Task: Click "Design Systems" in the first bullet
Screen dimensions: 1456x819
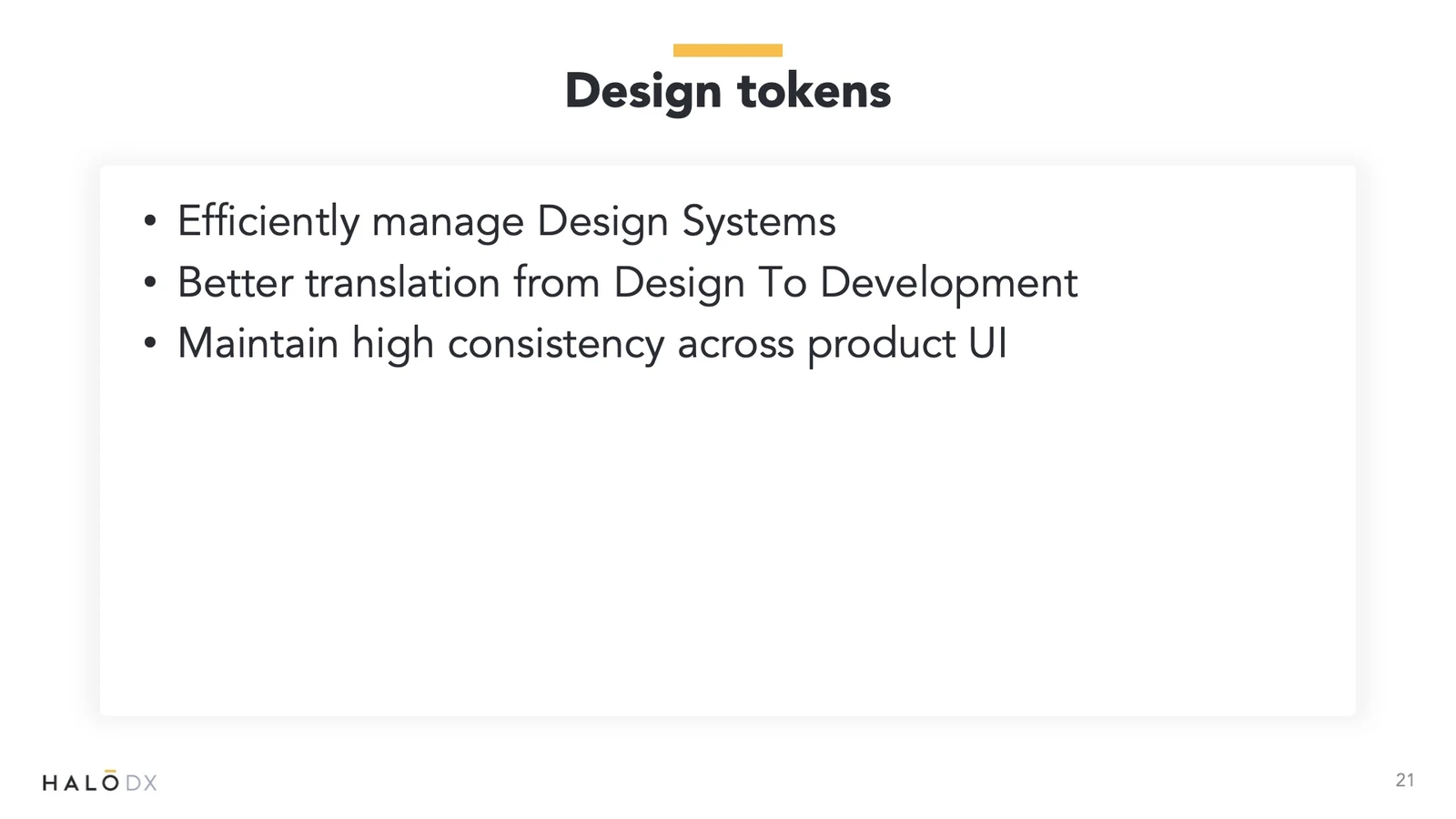Action: (x=686, y=222)
